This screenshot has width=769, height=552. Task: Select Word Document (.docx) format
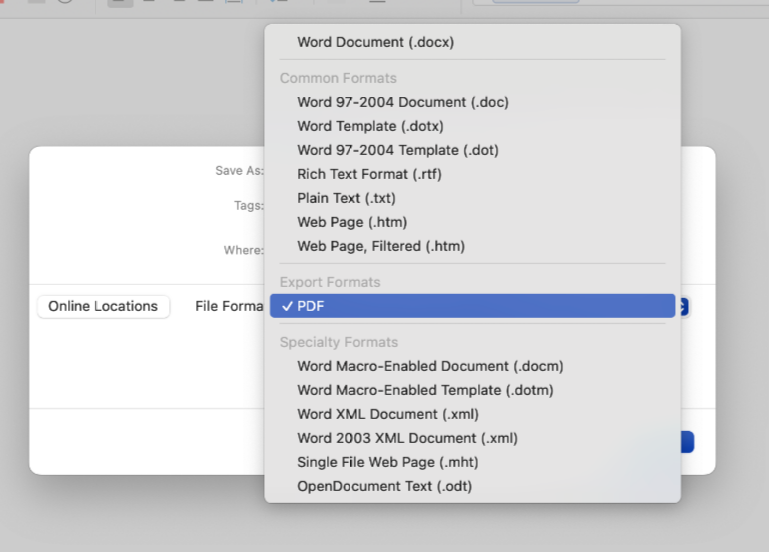point(472,42)
